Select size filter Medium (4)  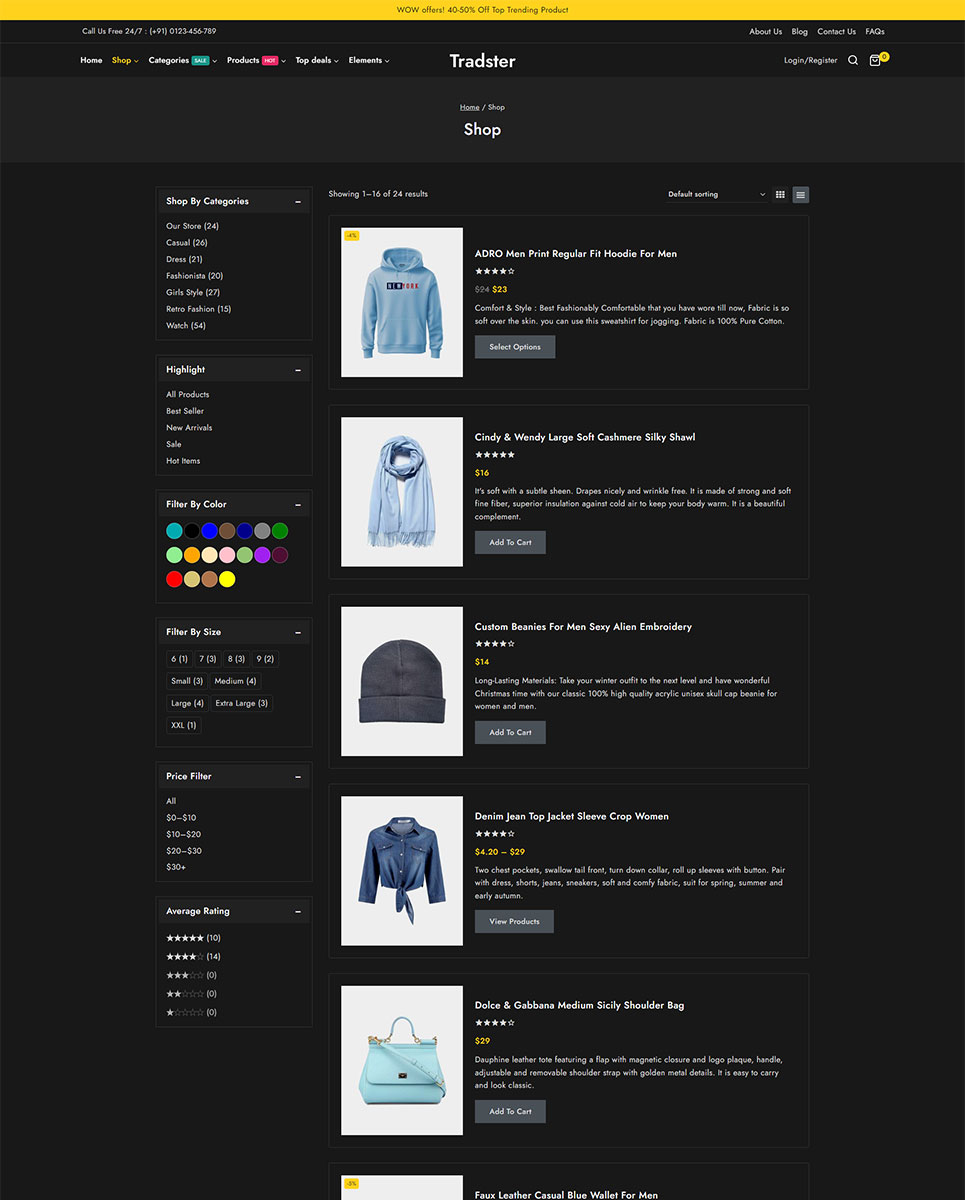(x=236, y=681)
